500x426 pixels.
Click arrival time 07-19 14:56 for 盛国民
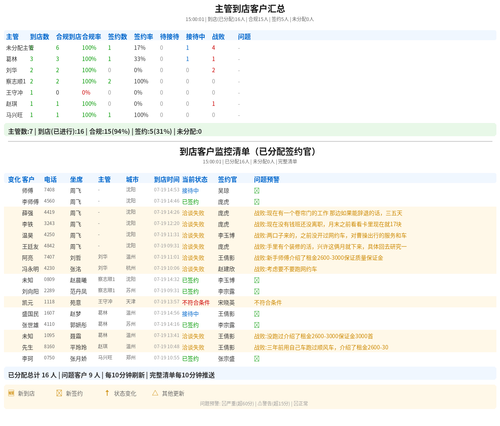click(167, 313)
